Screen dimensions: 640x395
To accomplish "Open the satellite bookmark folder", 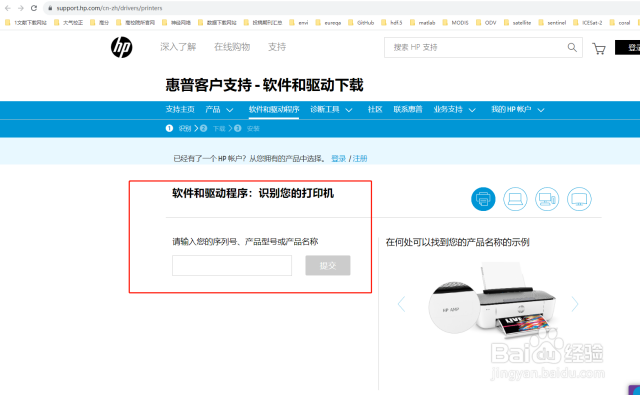I will (518, 23).
